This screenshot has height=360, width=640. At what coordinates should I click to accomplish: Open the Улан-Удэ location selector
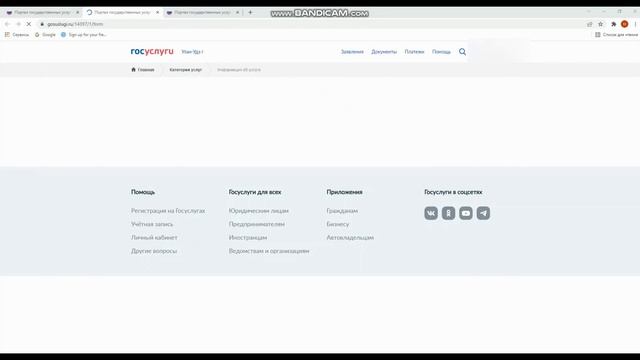(192, 52)
